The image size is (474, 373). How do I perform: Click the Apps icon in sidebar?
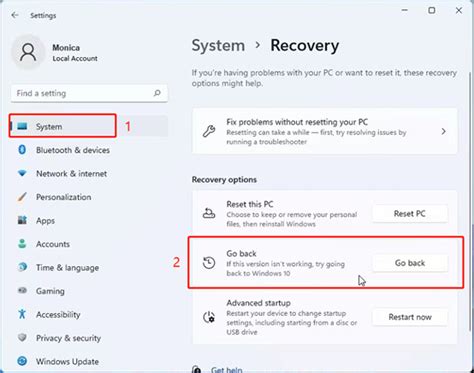click(x=22, y=220)
